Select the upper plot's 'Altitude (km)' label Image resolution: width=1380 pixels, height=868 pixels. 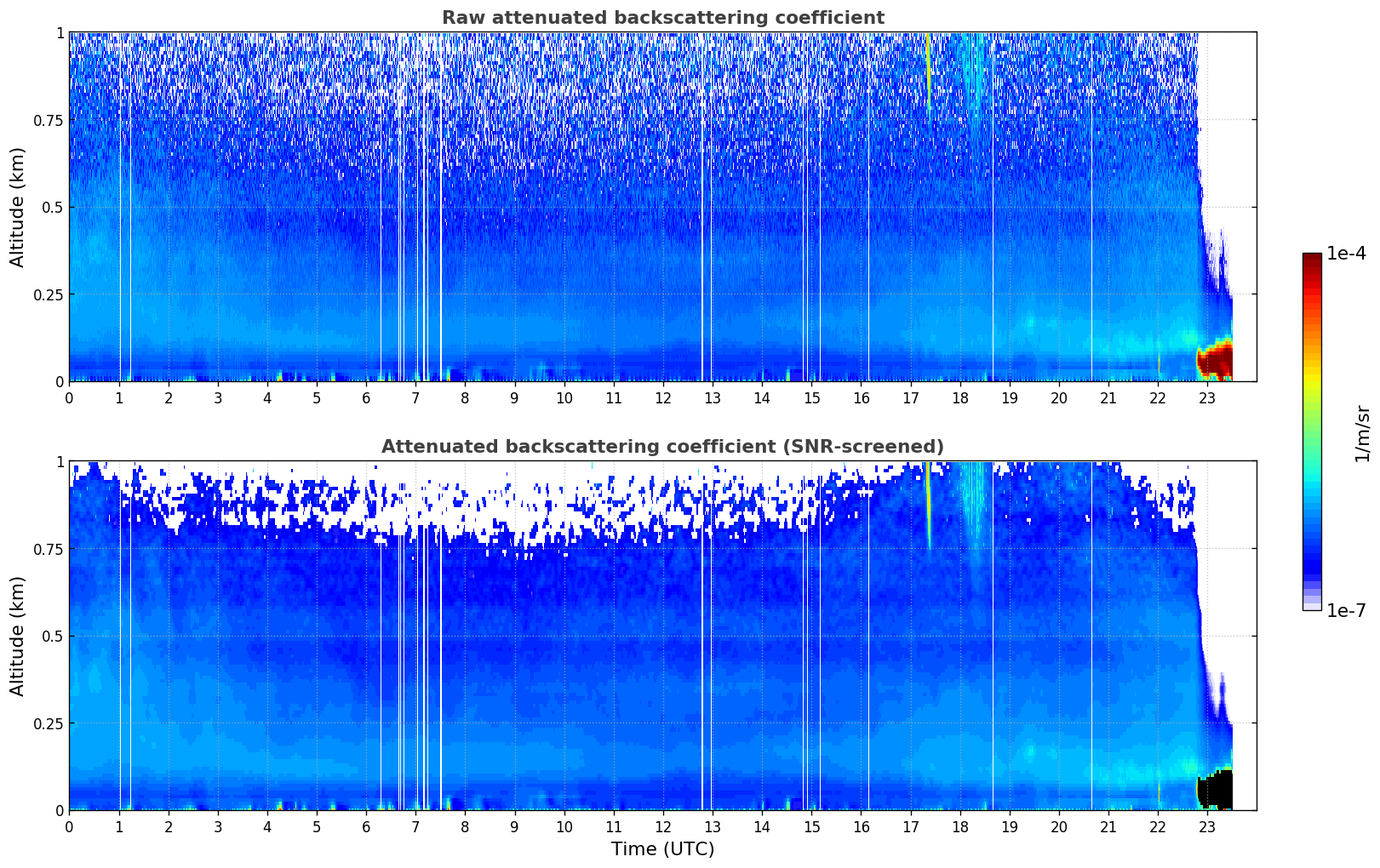point(18,207)
